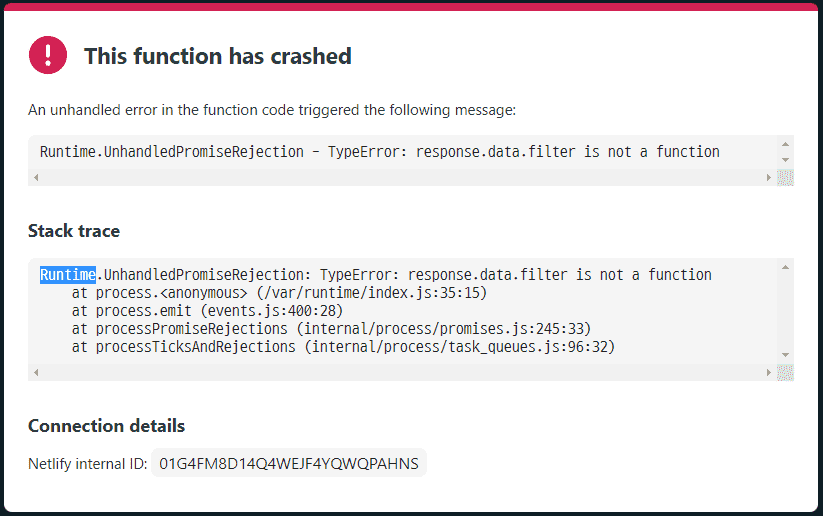Click the up arrow of the stack trace scrollbar

pyautogui.click(x=785, y=267)
